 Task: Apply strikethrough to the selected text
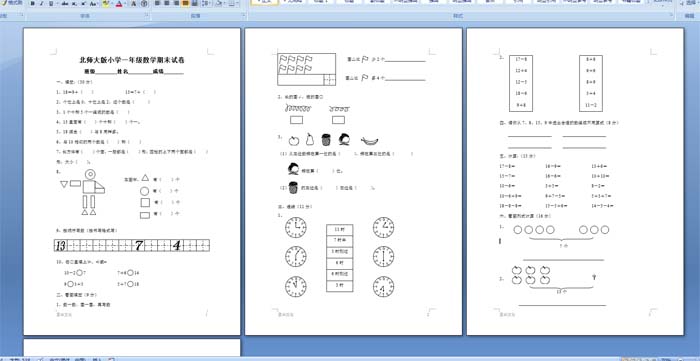[x=65, y=4]
